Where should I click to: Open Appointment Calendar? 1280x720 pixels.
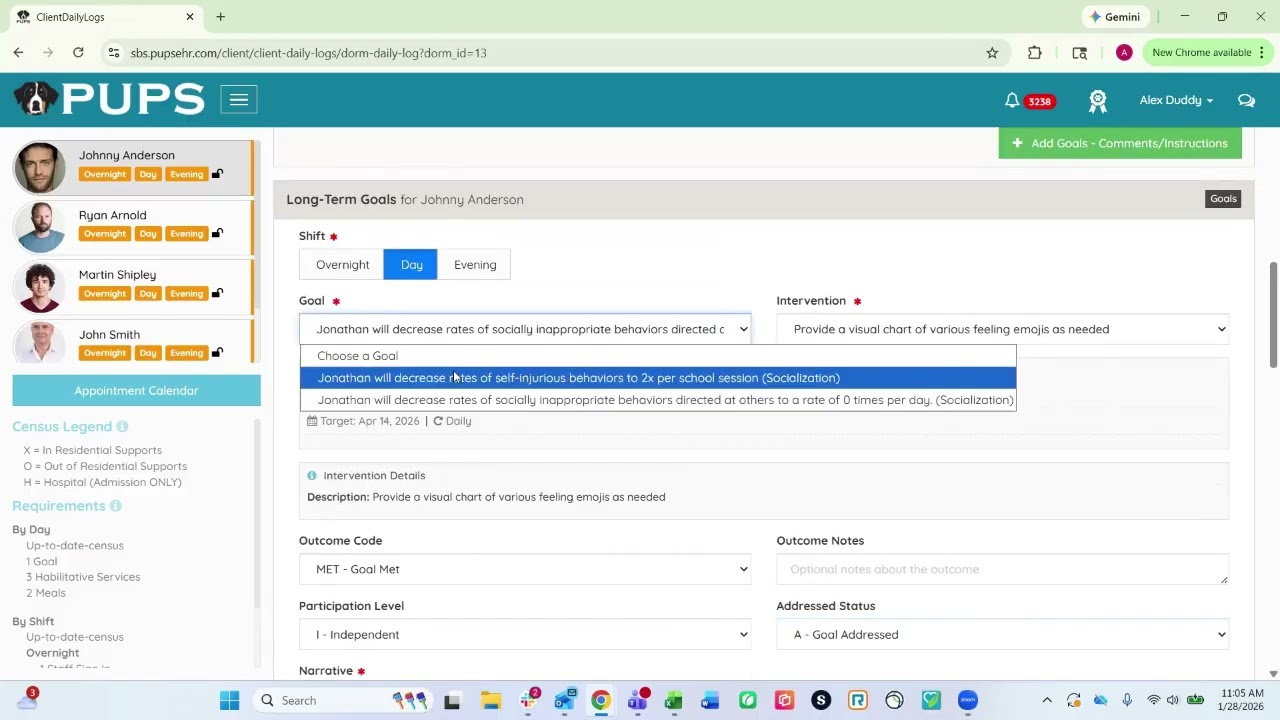[x=136, y=390]
